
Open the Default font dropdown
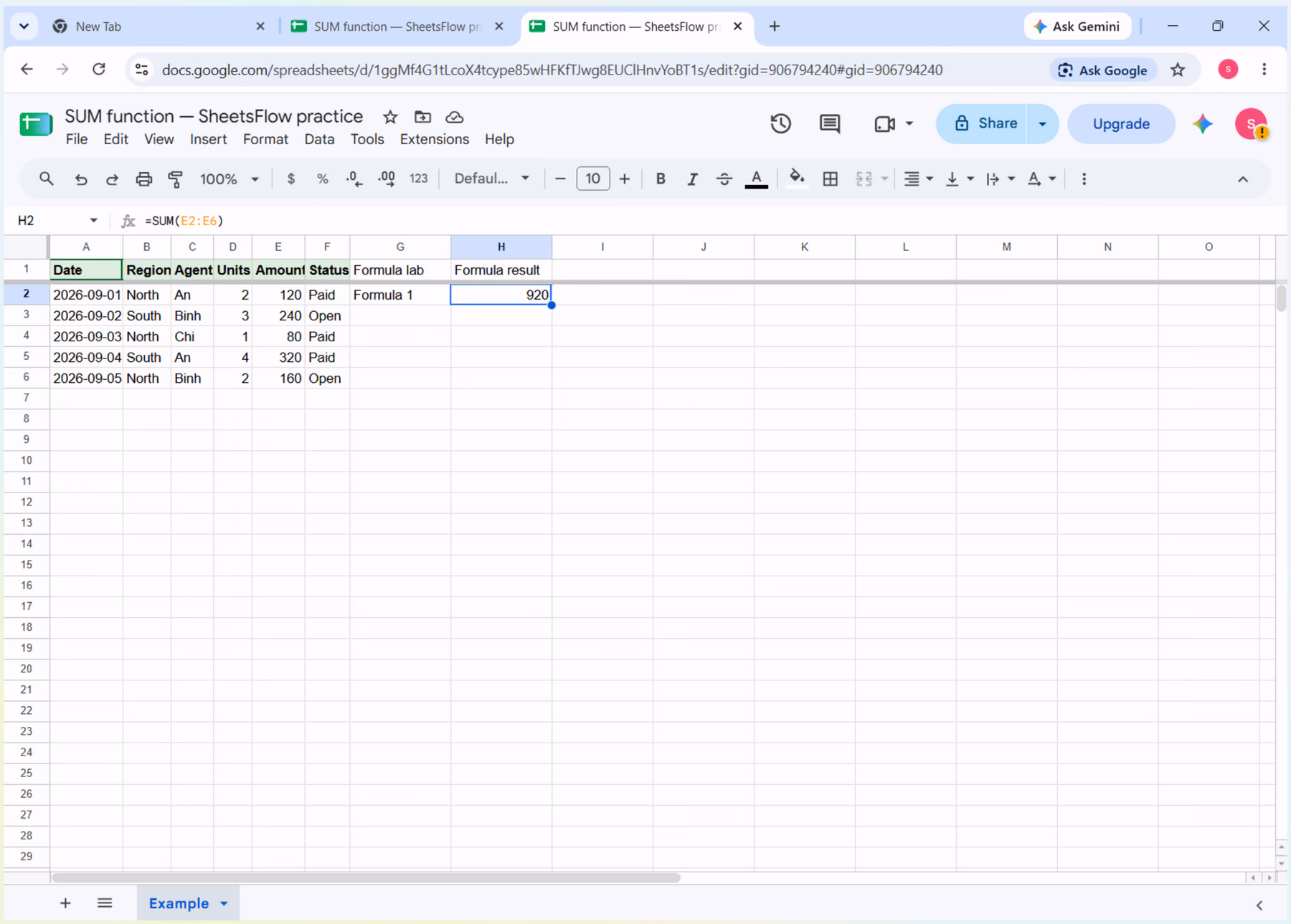point(492,179)
